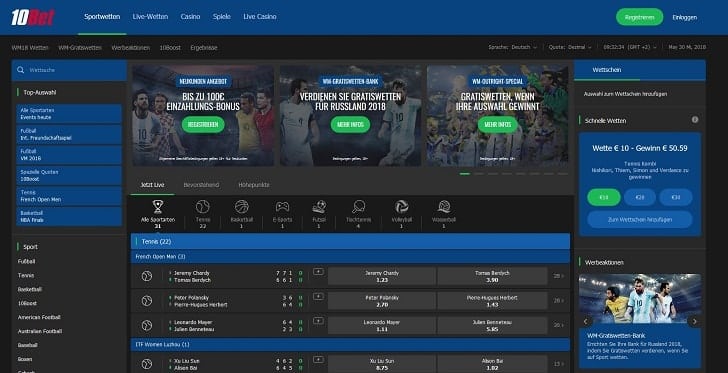
Task: Filter live events by Tischtennis icon
Action: point(358,207)
